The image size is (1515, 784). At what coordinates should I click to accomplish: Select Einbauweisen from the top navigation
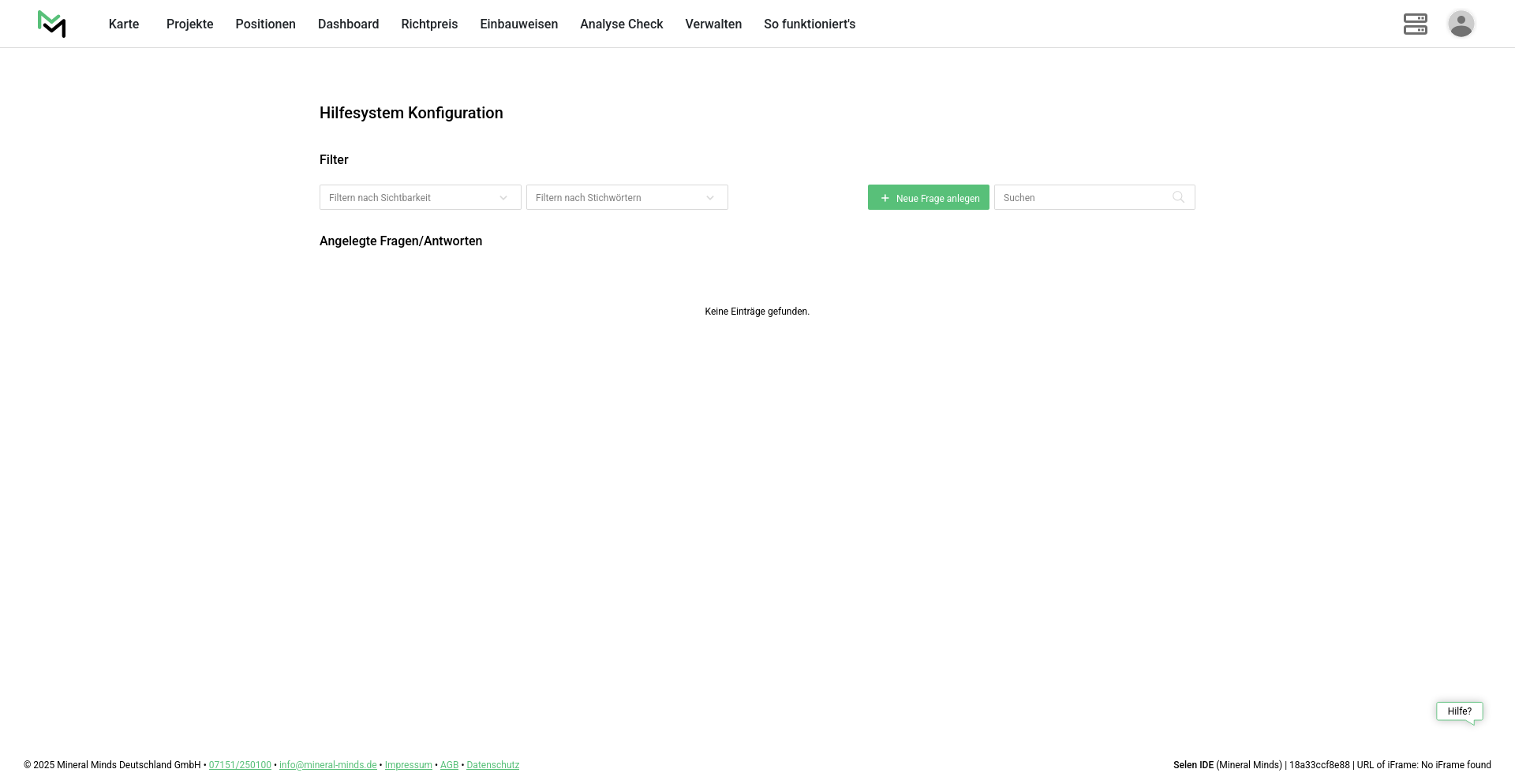pyautogui.click(x=518, y=24)
